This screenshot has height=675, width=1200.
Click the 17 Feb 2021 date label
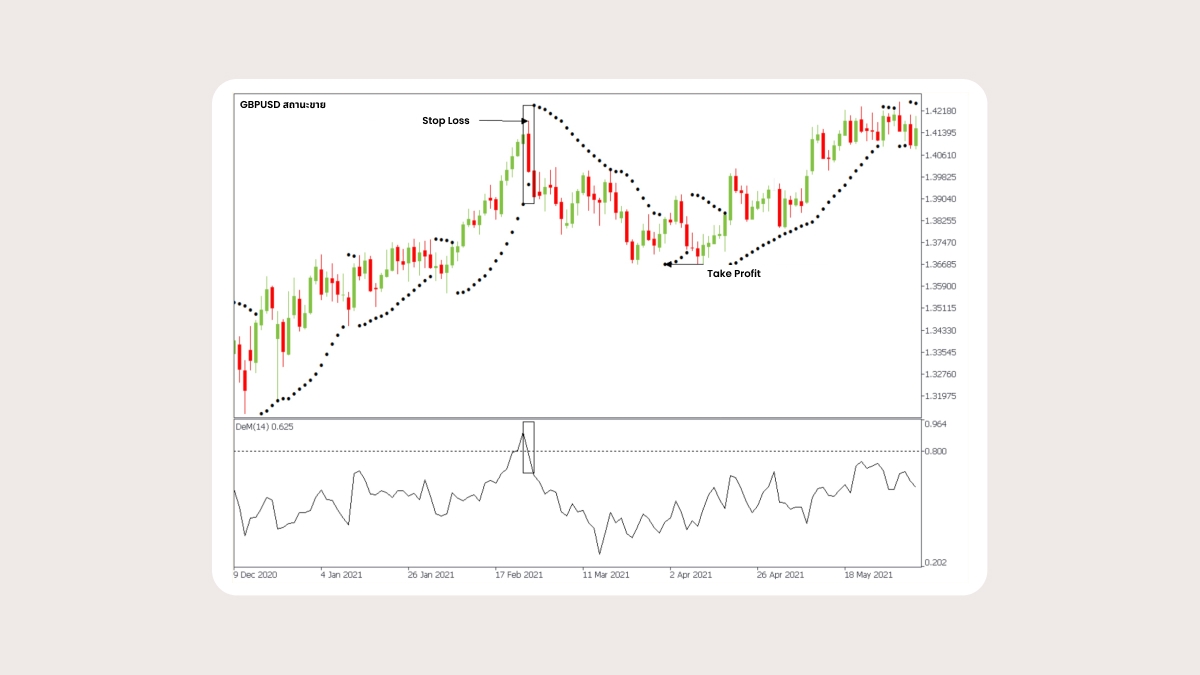point(519,576)
